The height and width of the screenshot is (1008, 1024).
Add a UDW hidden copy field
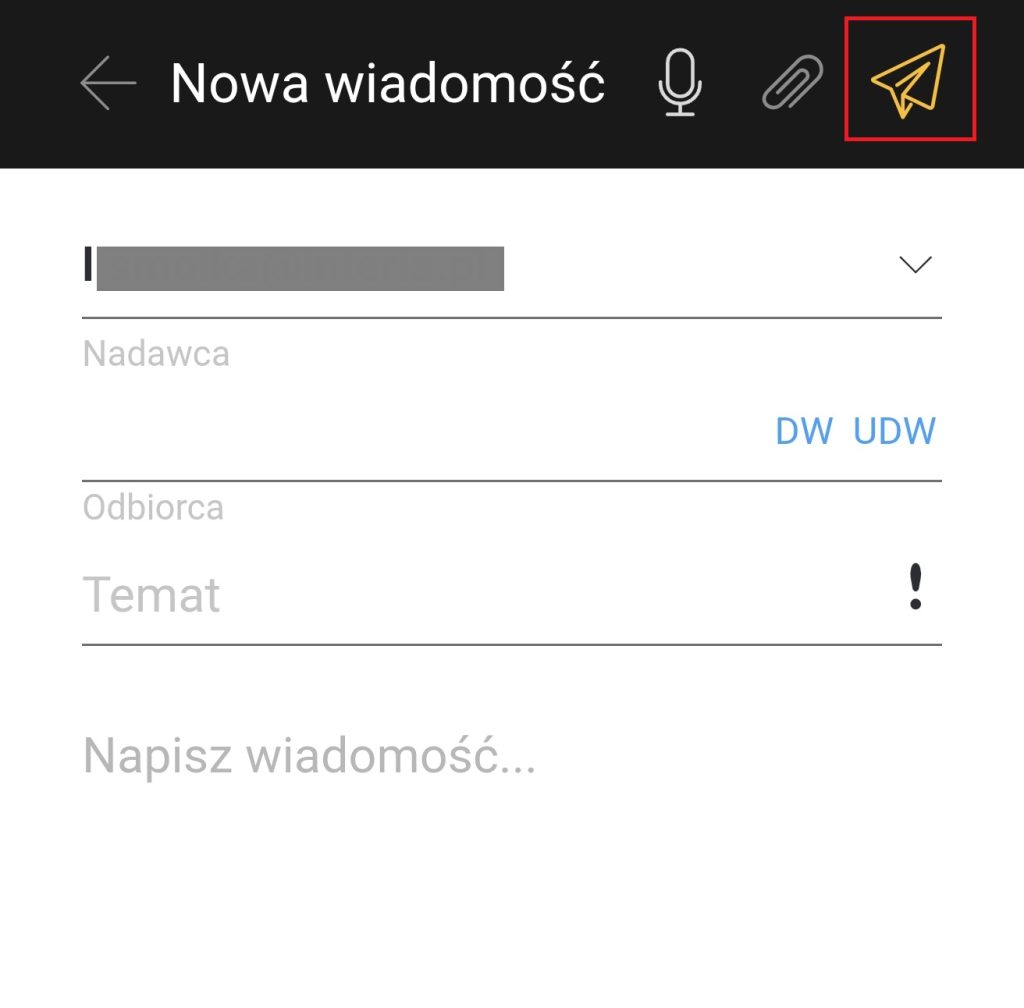pyautogui.click(x=894, y=431)
